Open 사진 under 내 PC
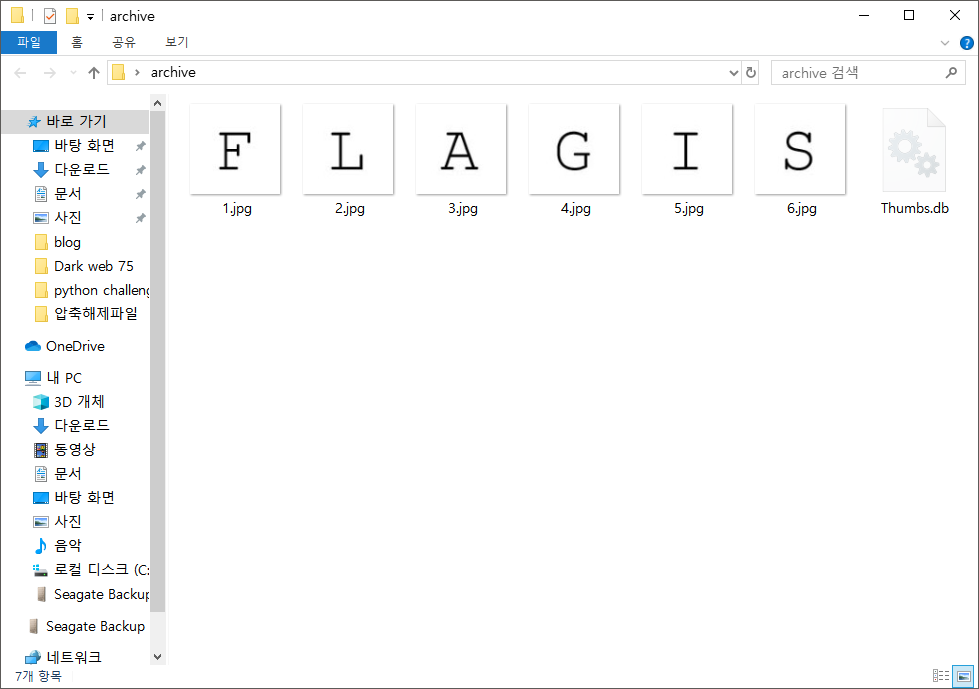The image size is (979, 689). (x=68, y=521)
